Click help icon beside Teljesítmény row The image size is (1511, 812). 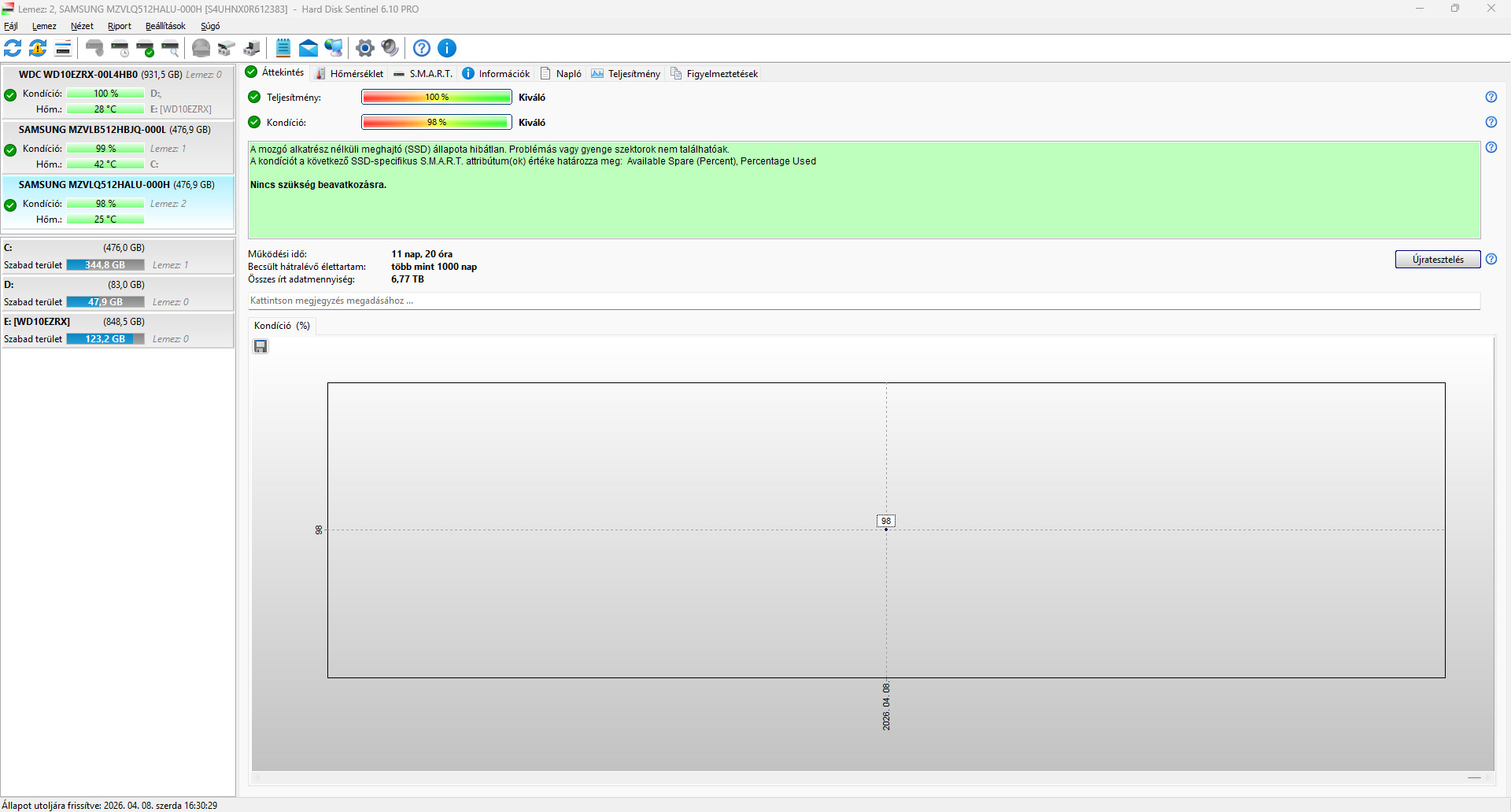tap(1491, 97)
